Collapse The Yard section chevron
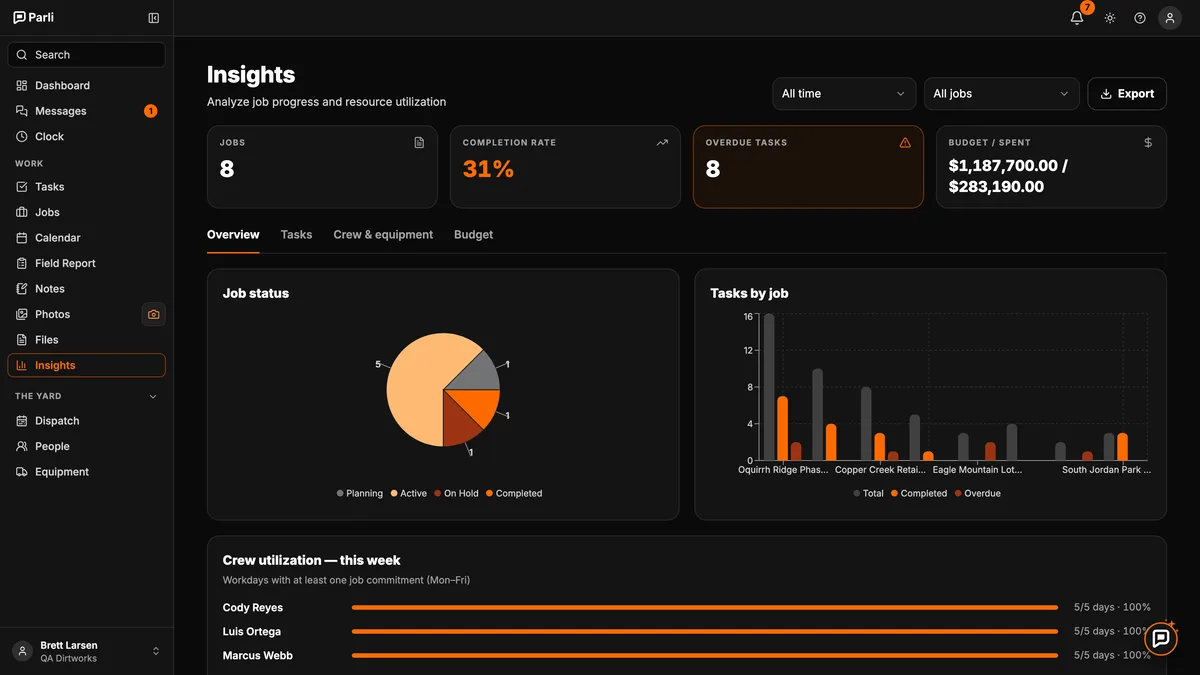The width and height of the screenshot is (1200, 675). (153, 397)
